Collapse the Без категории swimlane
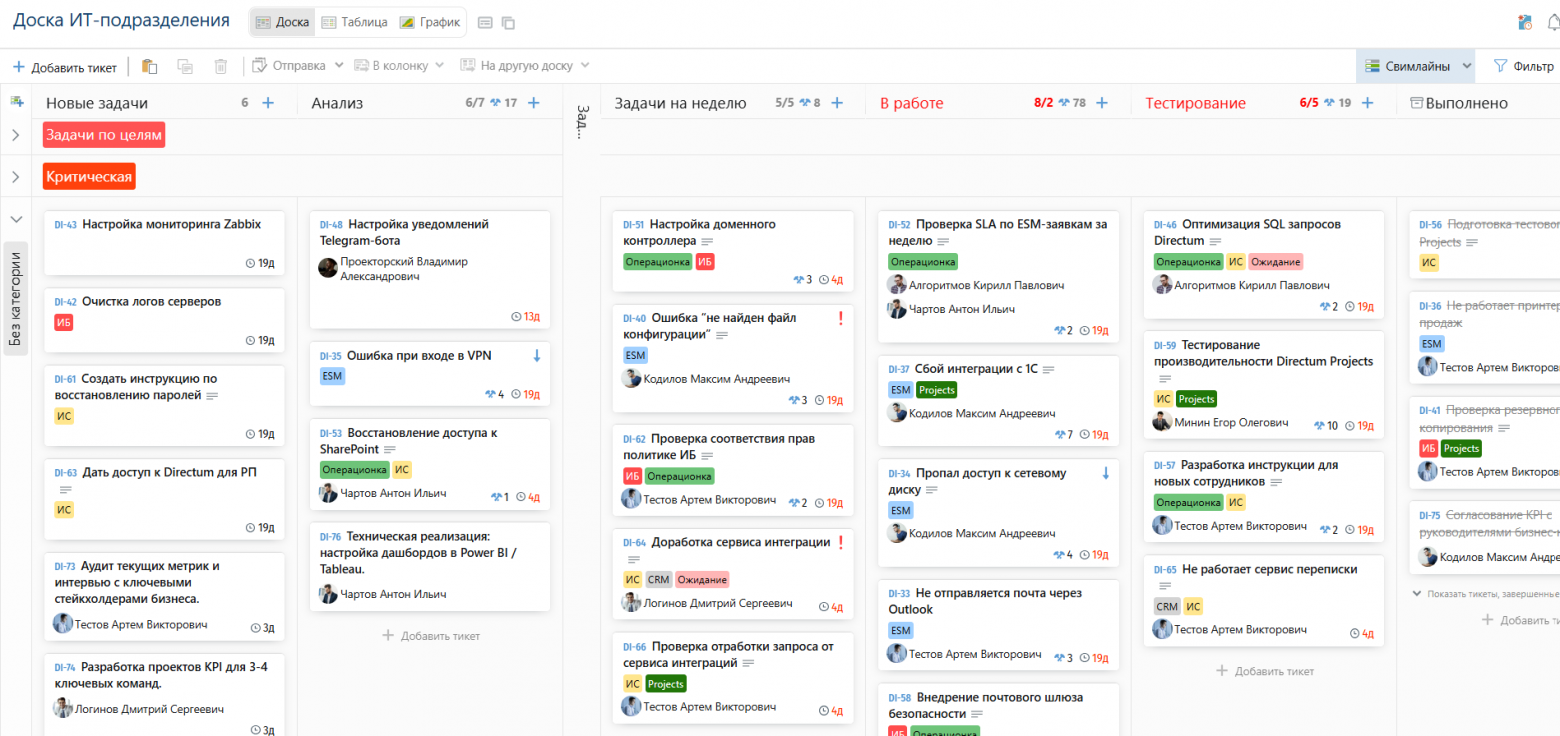 tap(16, 219)
